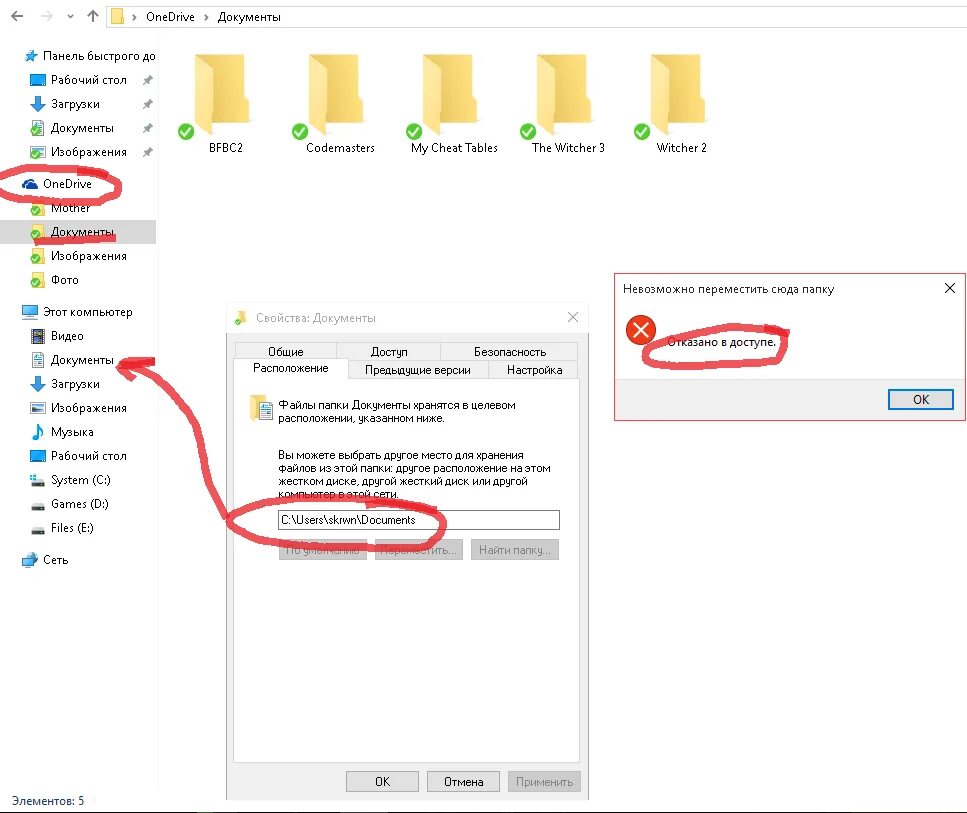Expand the chevron before OneDrive in address bar
967x813 pixels.
point(134,17)
